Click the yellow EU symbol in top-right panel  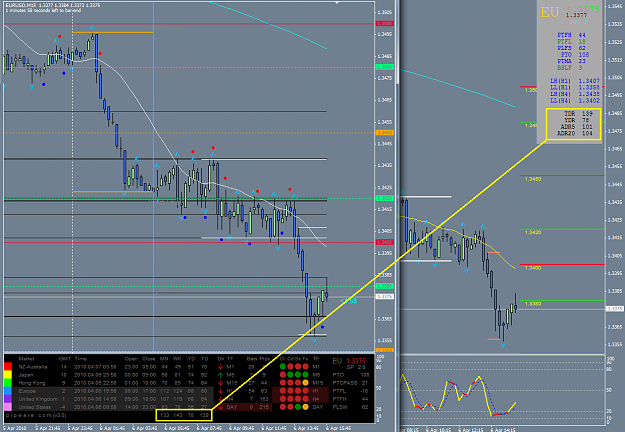click(550, 12)
